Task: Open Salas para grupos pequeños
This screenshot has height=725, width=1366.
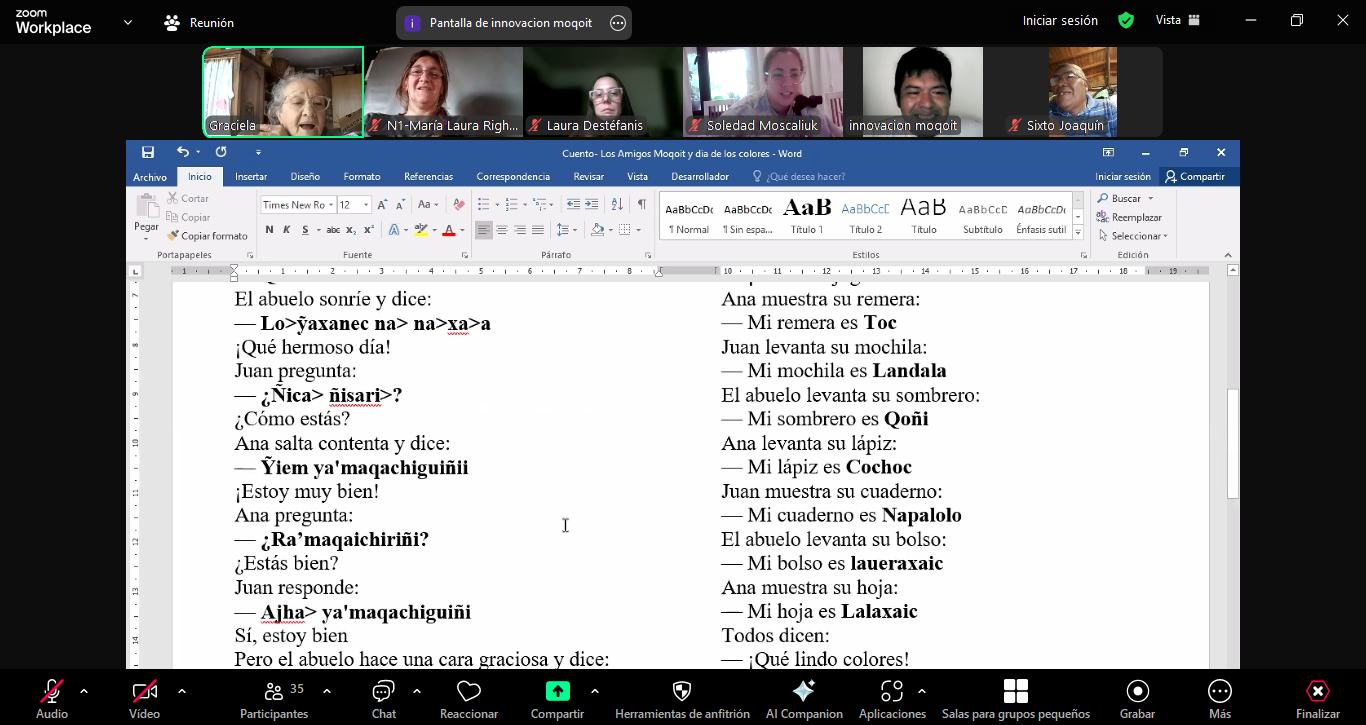Action: [1015, 699]
